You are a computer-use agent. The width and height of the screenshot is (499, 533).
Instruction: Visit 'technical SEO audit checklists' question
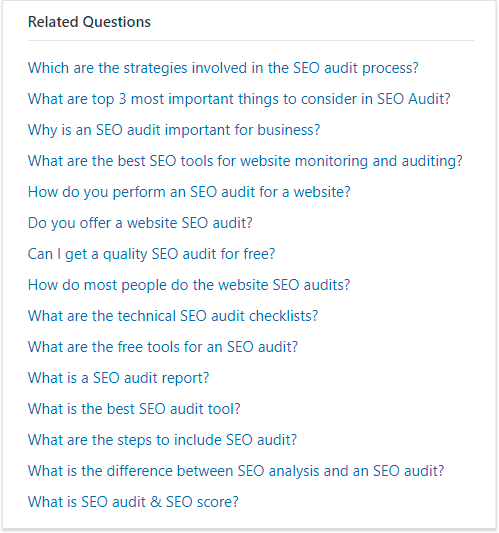click(x=173, y=316)
